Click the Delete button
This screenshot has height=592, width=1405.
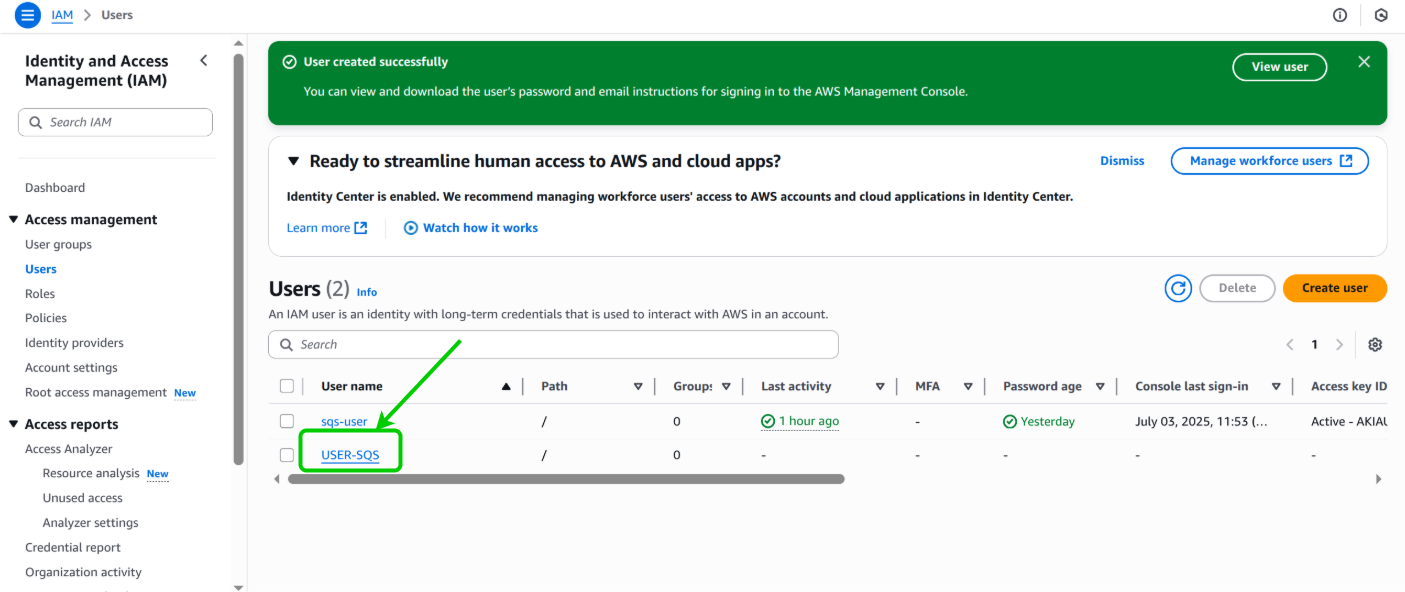1237,288
